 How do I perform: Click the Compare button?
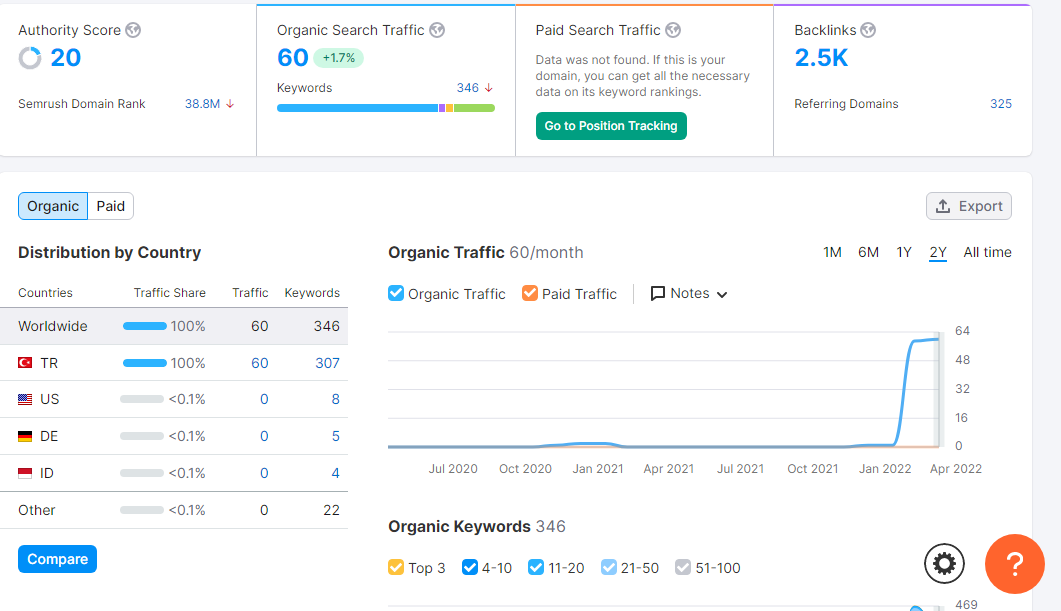click(x=58, y=559)
